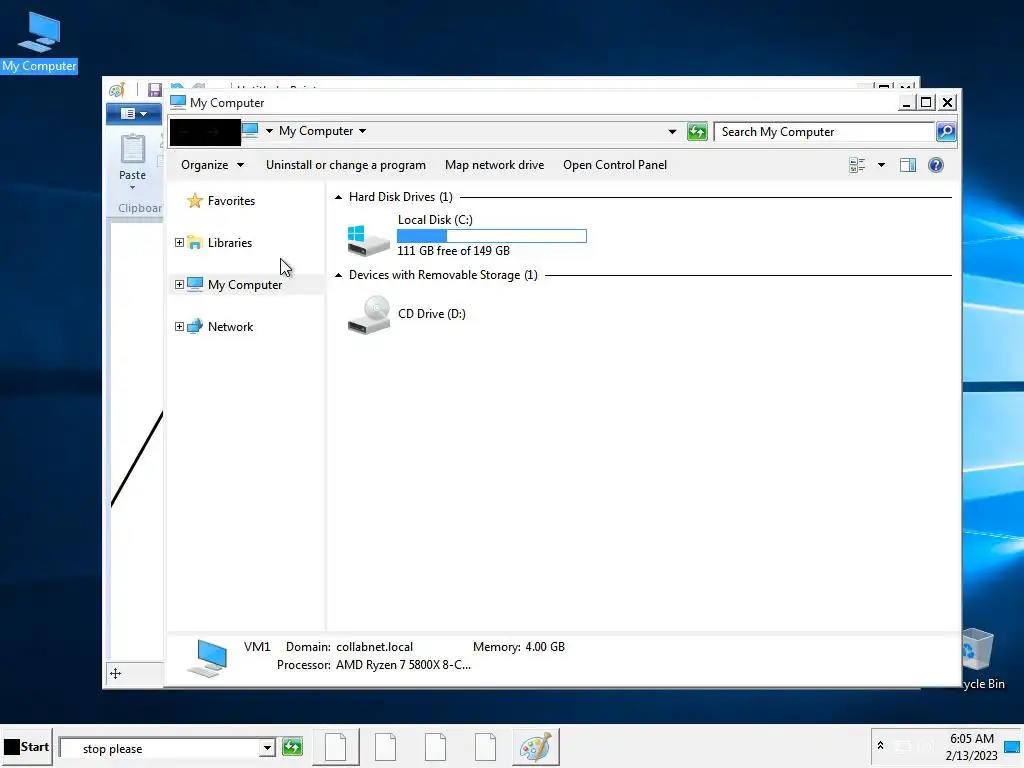
Task: Click Uninstall or change a program
Action: click(345, 165)
